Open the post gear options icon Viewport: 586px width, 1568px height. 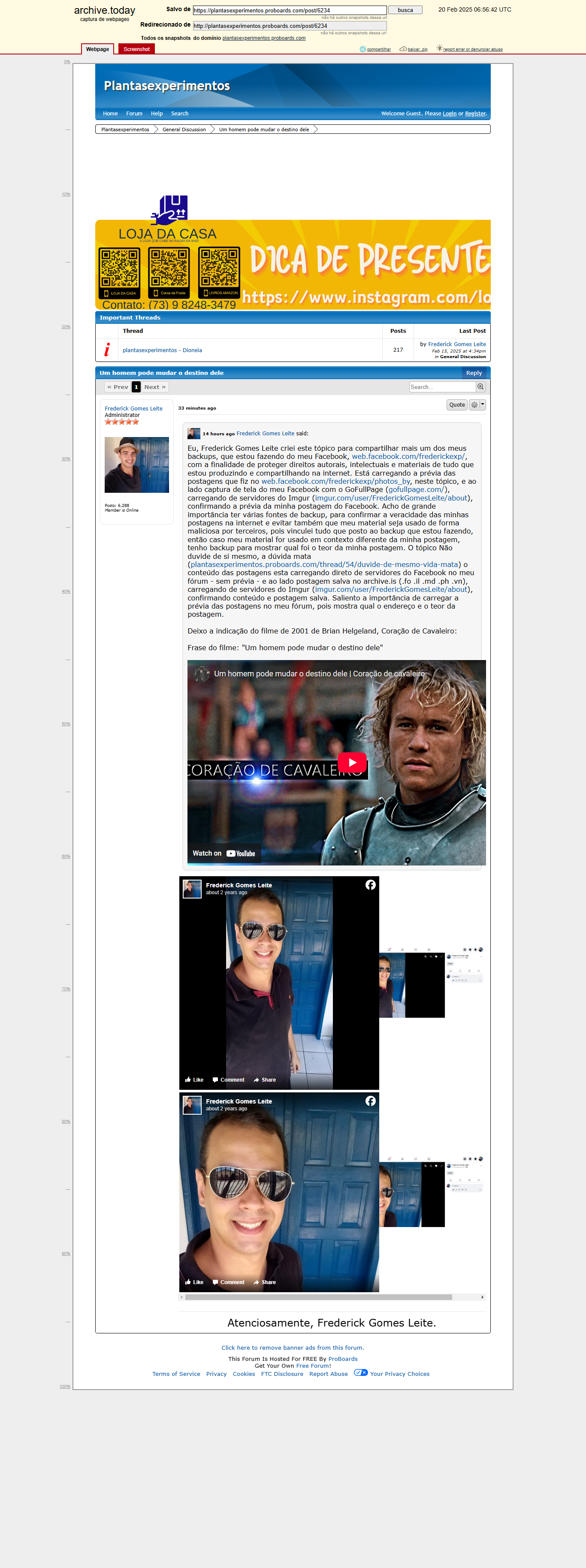[x=474, y=405]
